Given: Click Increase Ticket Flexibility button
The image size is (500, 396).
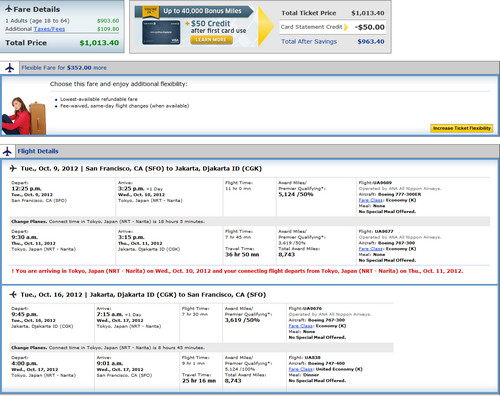Looking at the screenshot, I should (x=462, y=128).
